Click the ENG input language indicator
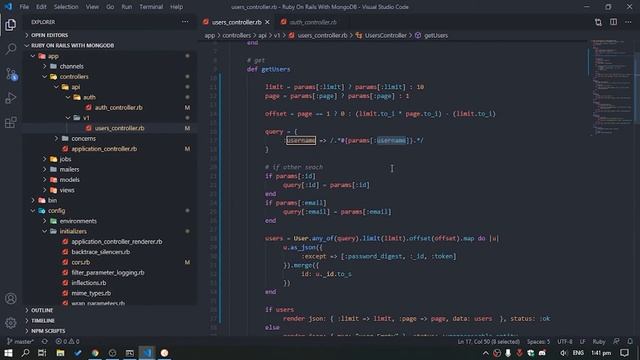 tap(578, 353)
